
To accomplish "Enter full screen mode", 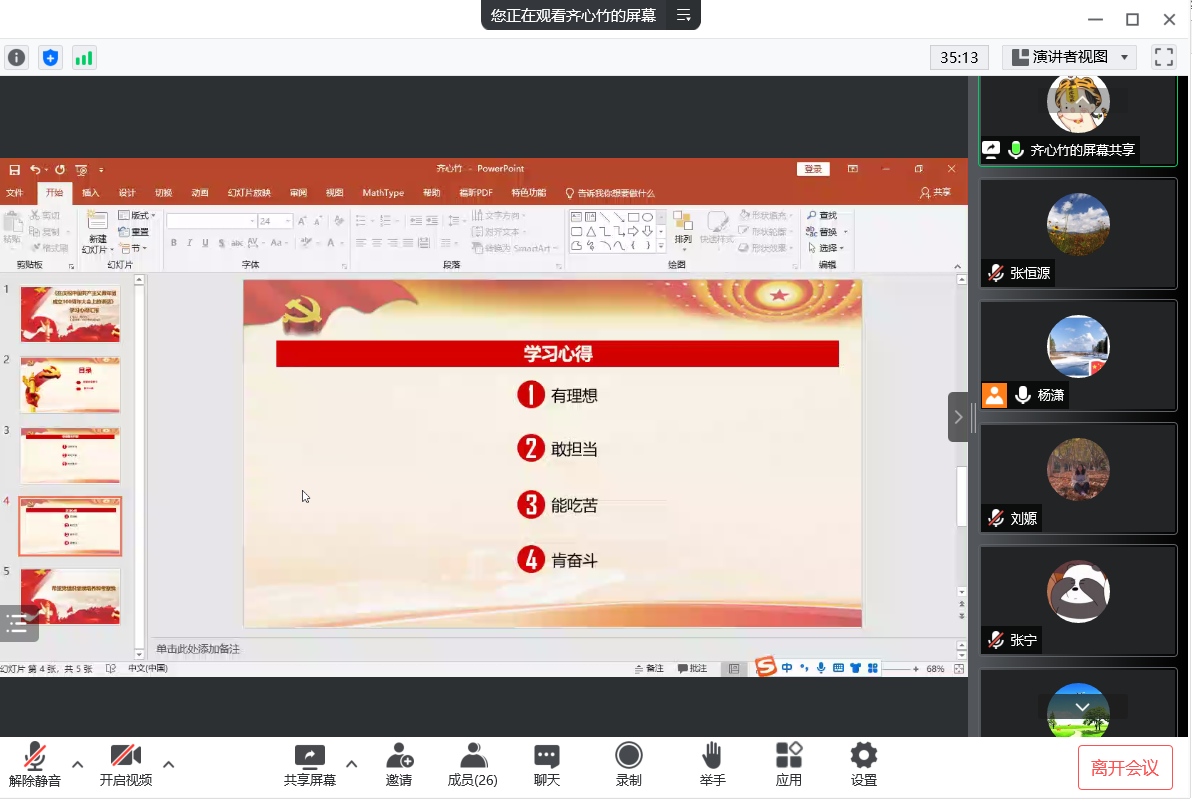I will tap(1163, 57).
